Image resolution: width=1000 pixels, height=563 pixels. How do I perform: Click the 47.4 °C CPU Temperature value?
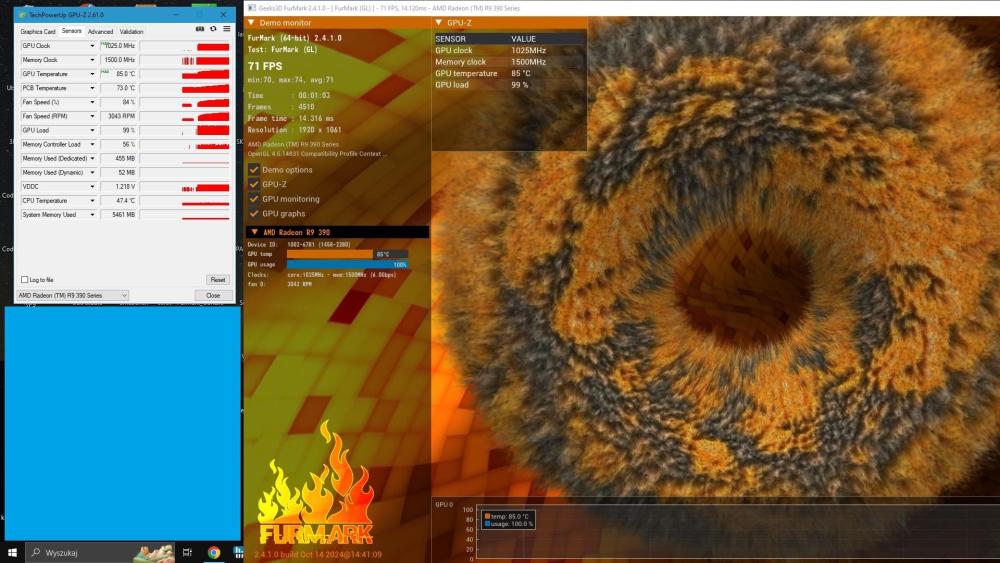tap(119, 200)
